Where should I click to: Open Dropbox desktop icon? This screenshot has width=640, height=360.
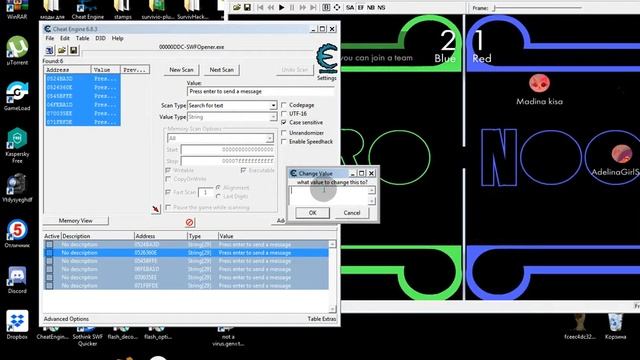(x=17, y=325)
